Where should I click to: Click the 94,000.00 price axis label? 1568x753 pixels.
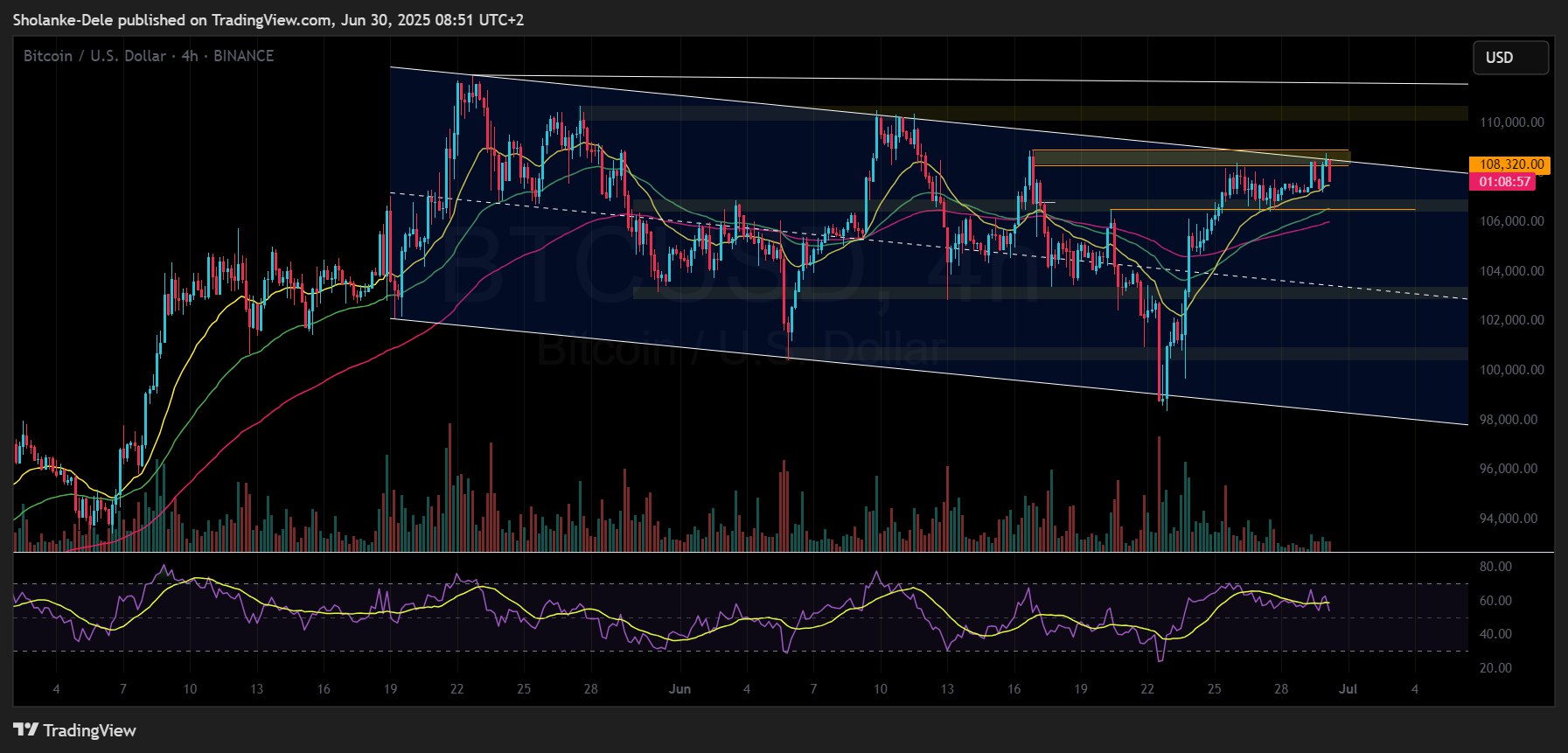click(x=1509, y=519)
